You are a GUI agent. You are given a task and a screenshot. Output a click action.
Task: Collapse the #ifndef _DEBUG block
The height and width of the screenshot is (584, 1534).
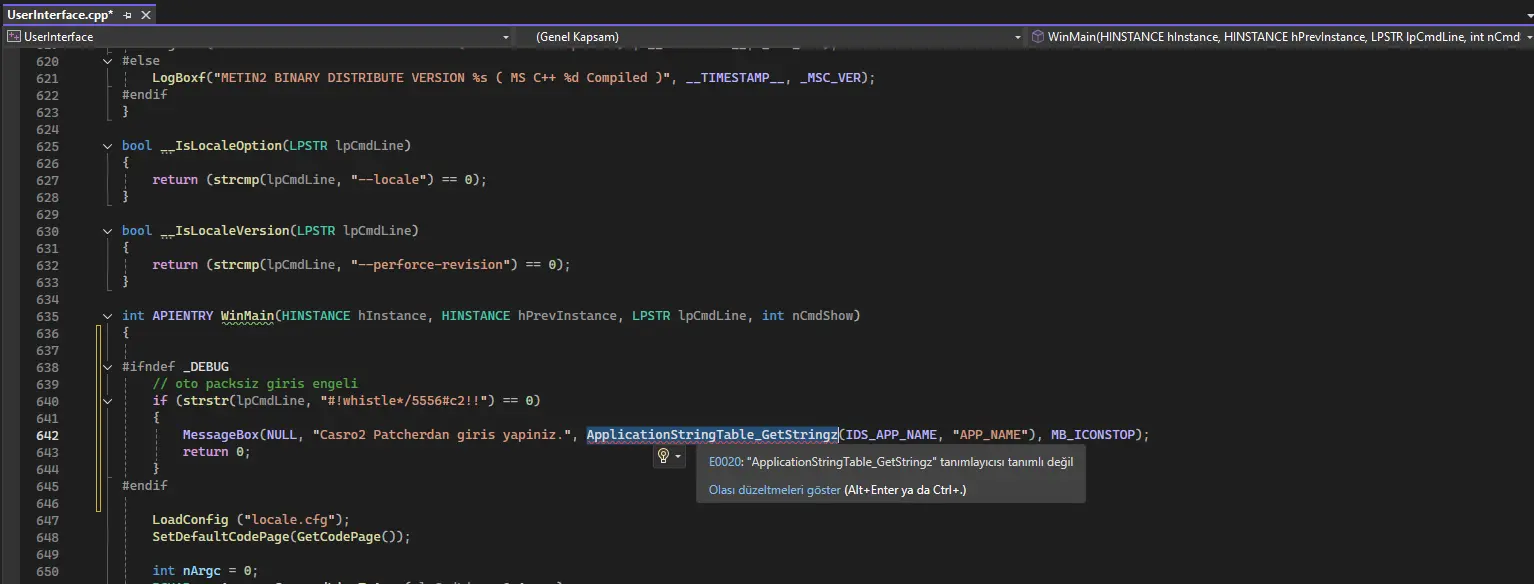click(x=108, y=367)
